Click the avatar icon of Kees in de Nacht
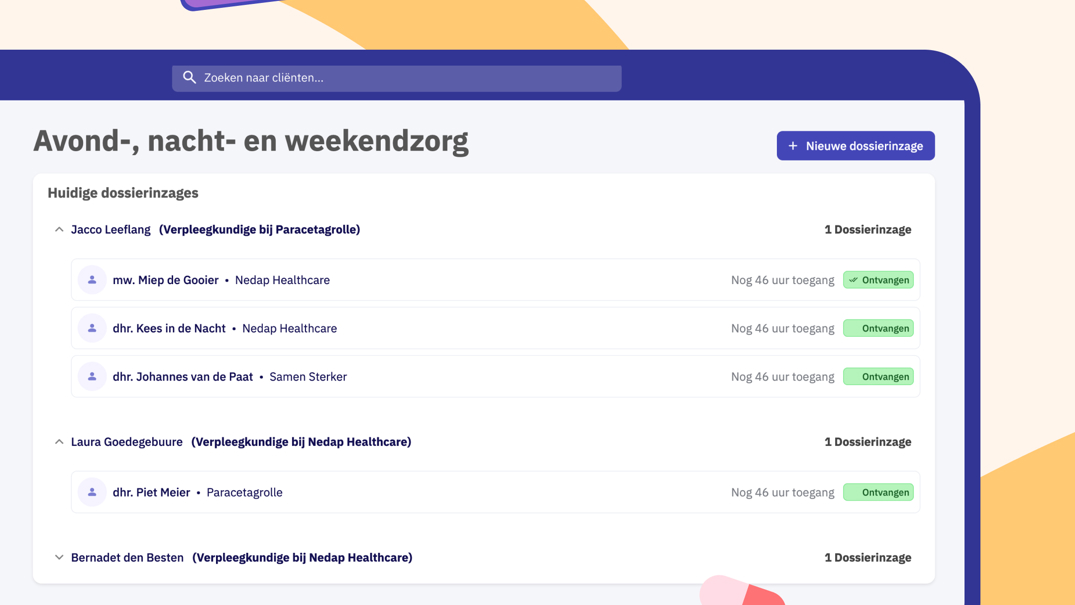The height and width of the screenshot is (605, 1075). pos(92,328)
